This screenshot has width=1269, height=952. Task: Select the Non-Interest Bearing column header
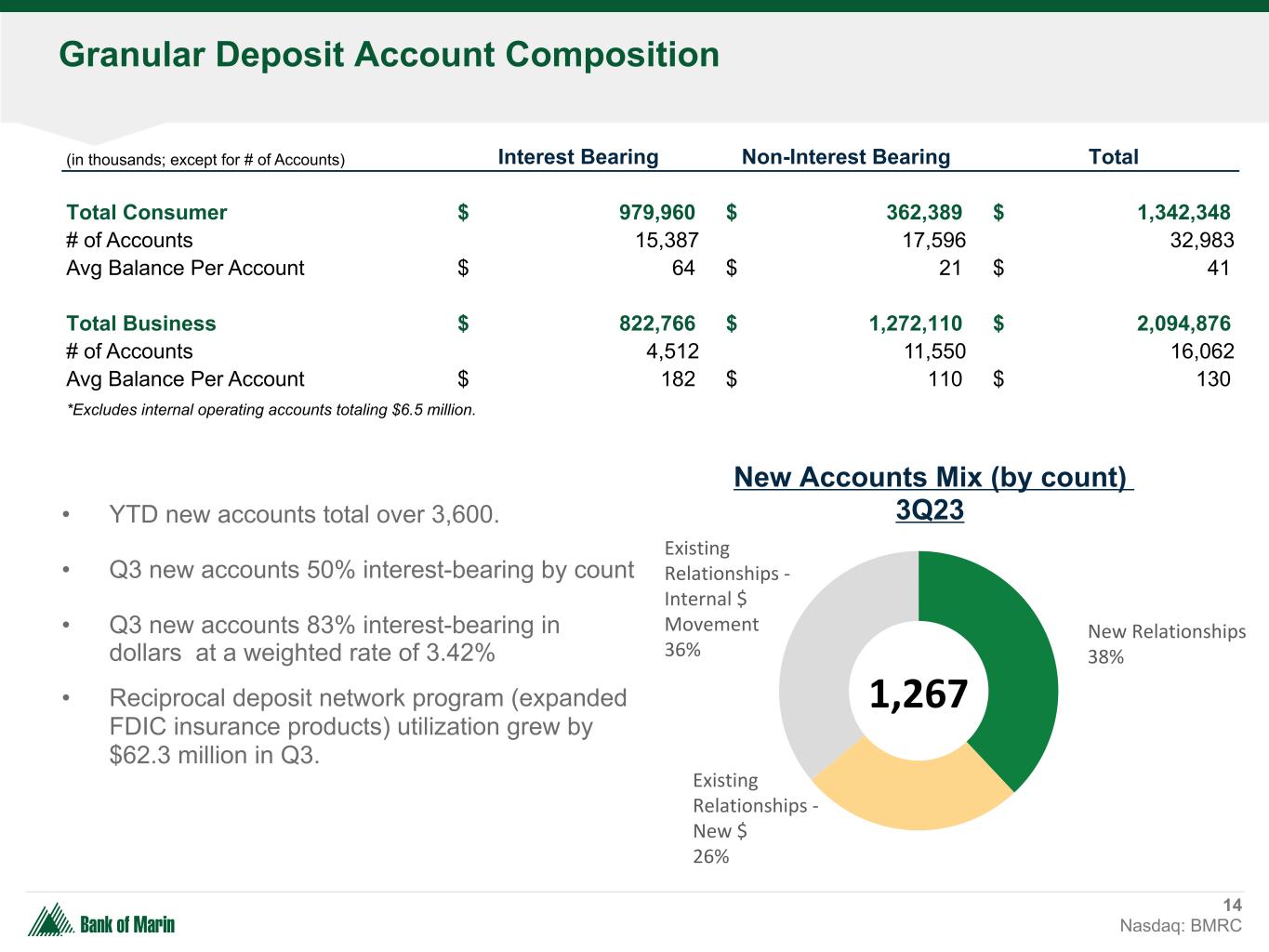click(x=845, y=157)
